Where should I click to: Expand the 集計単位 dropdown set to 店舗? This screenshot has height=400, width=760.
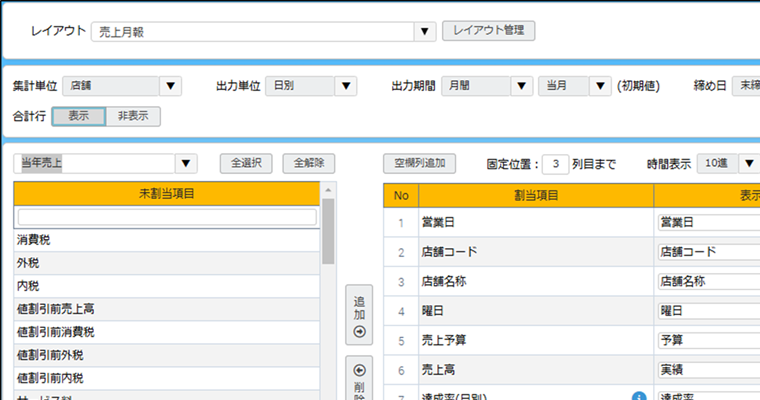tap(122, 86)
